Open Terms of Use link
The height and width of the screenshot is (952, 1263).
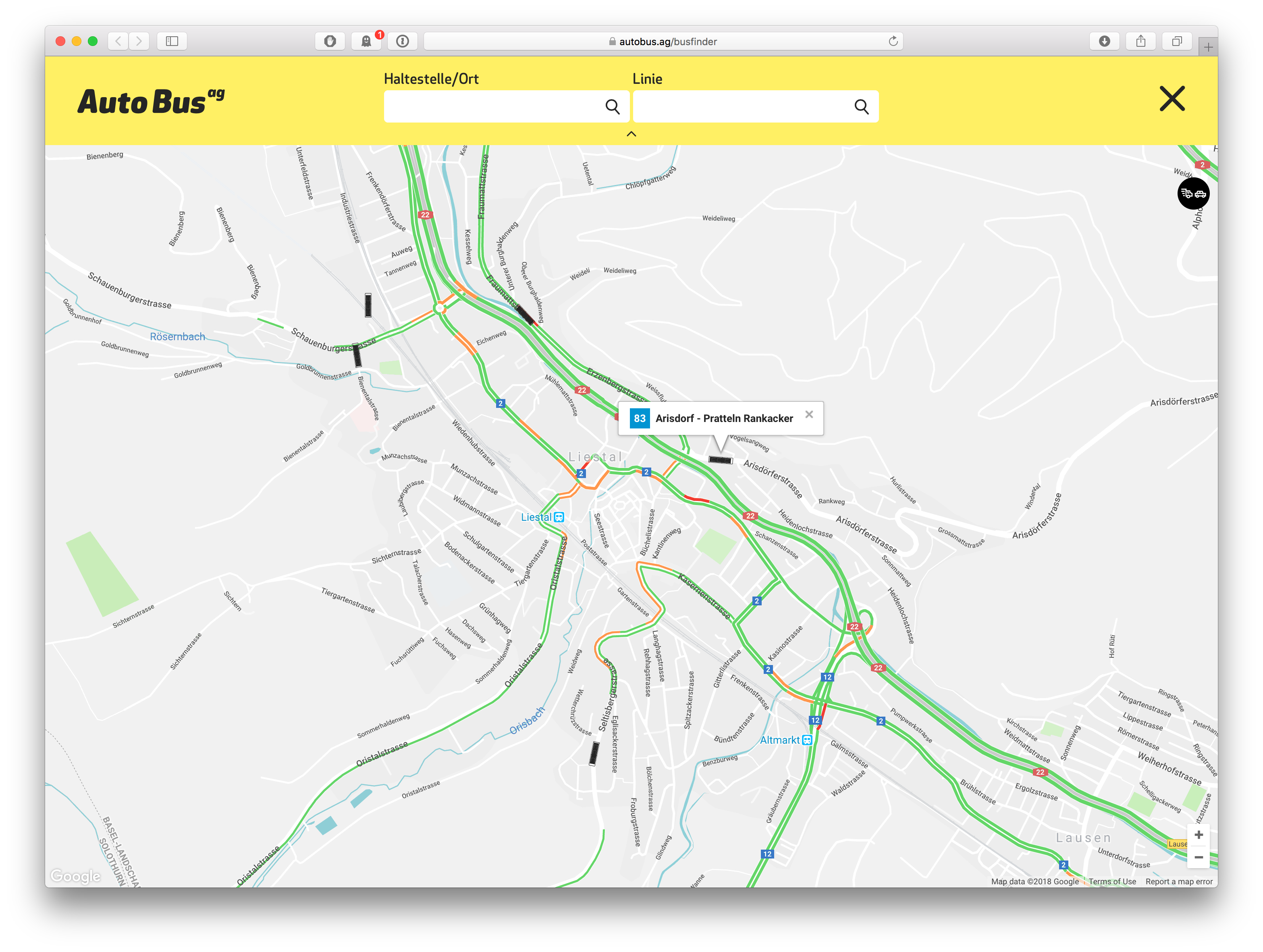[1112, 881]
